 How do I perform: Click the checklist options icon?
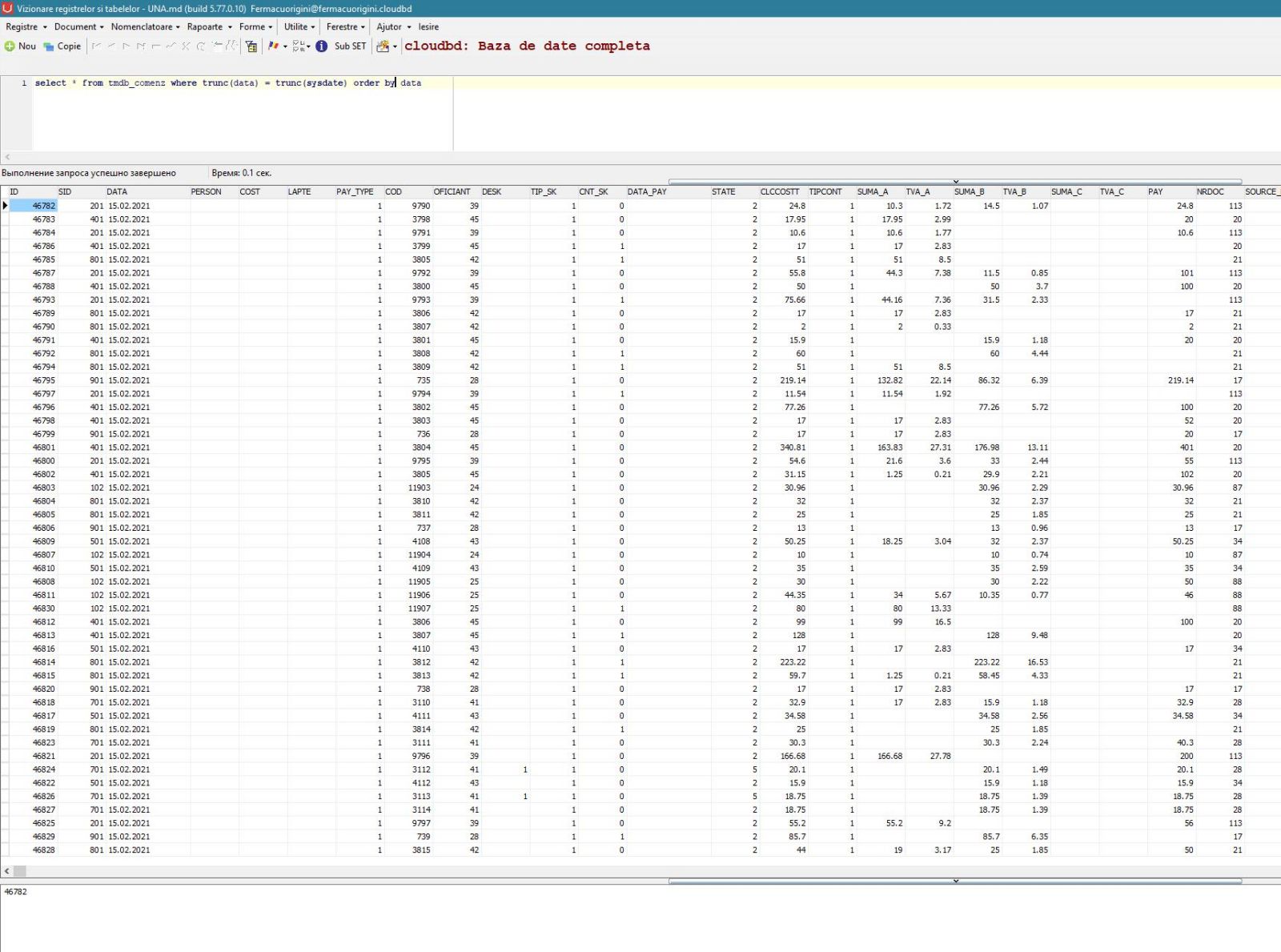[299, 46]
